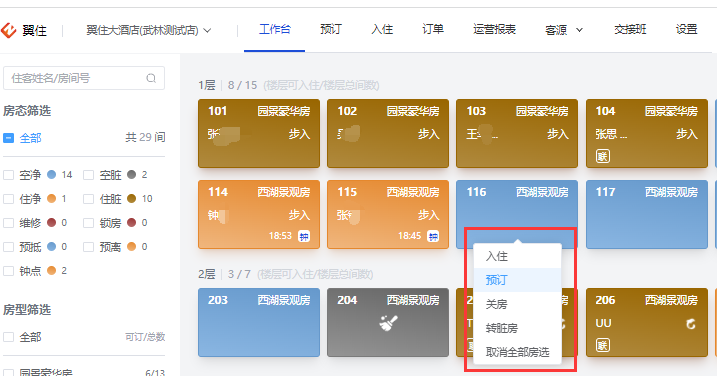Screen dimensions: 717x376
Task: Check the 空净 filter checkbox
Action: [x=9, y=175]
